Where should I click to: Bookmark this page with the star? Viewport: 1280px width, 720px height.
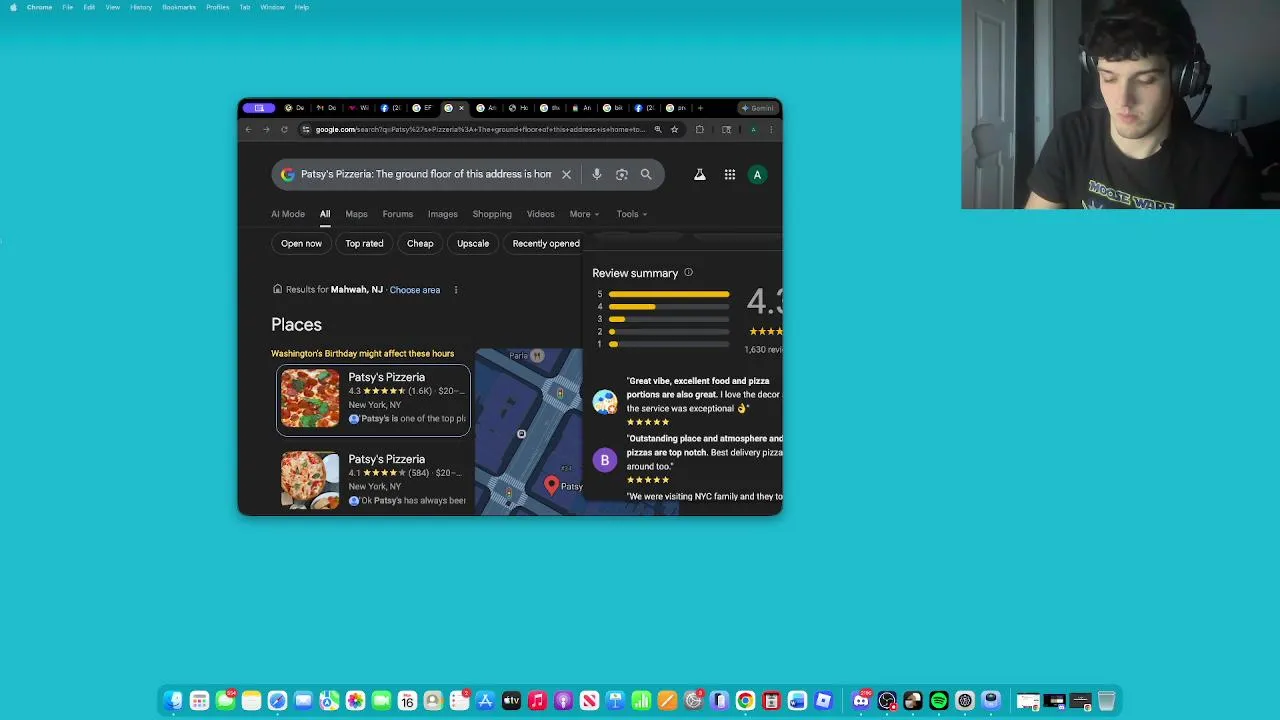click(x=674, y=129)
